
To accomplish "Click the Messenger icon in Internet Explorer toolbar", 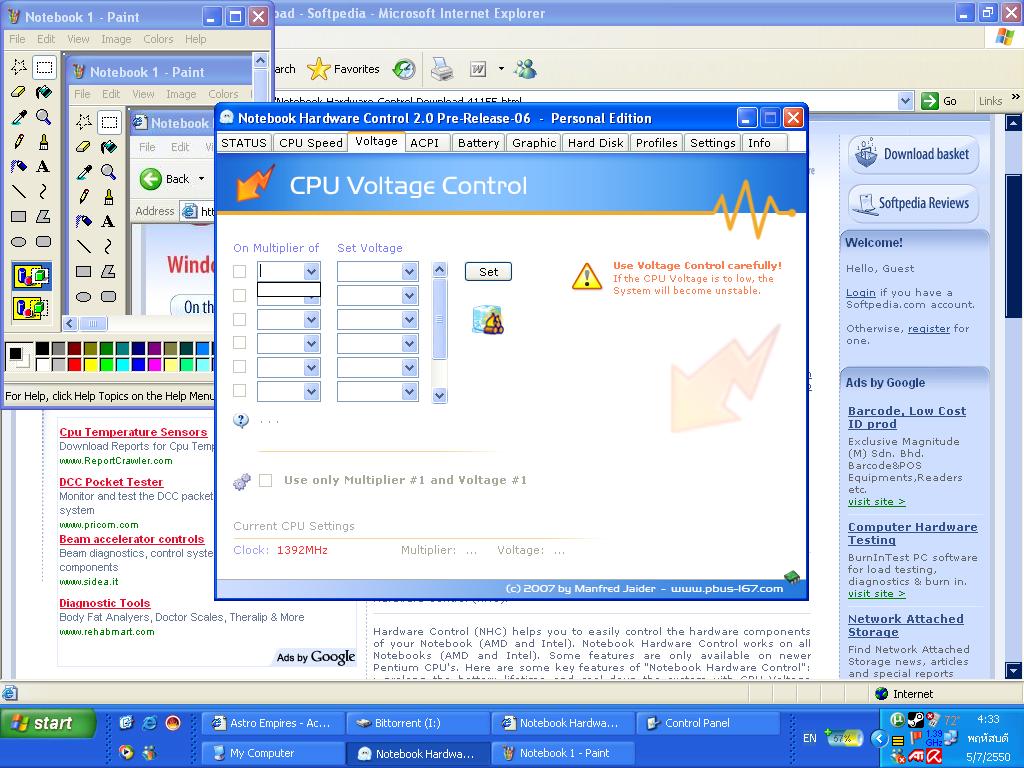I will click(525, 69).
